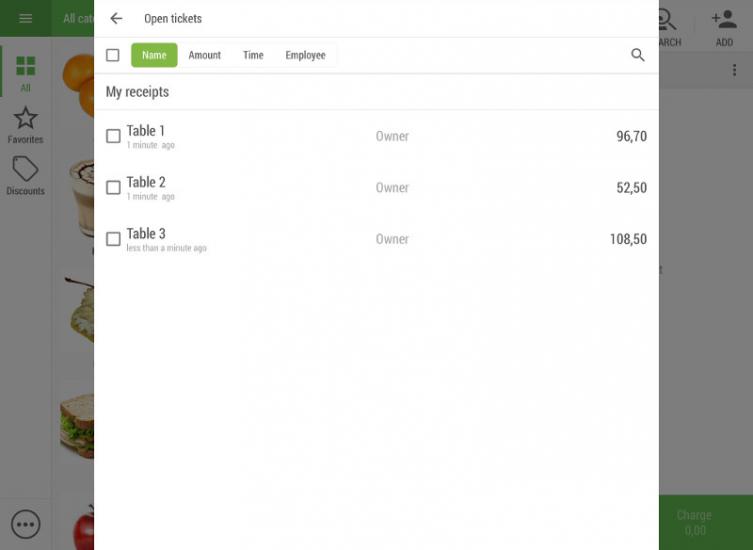
Task: Select the All items grid icon
Action: point(25,66)
